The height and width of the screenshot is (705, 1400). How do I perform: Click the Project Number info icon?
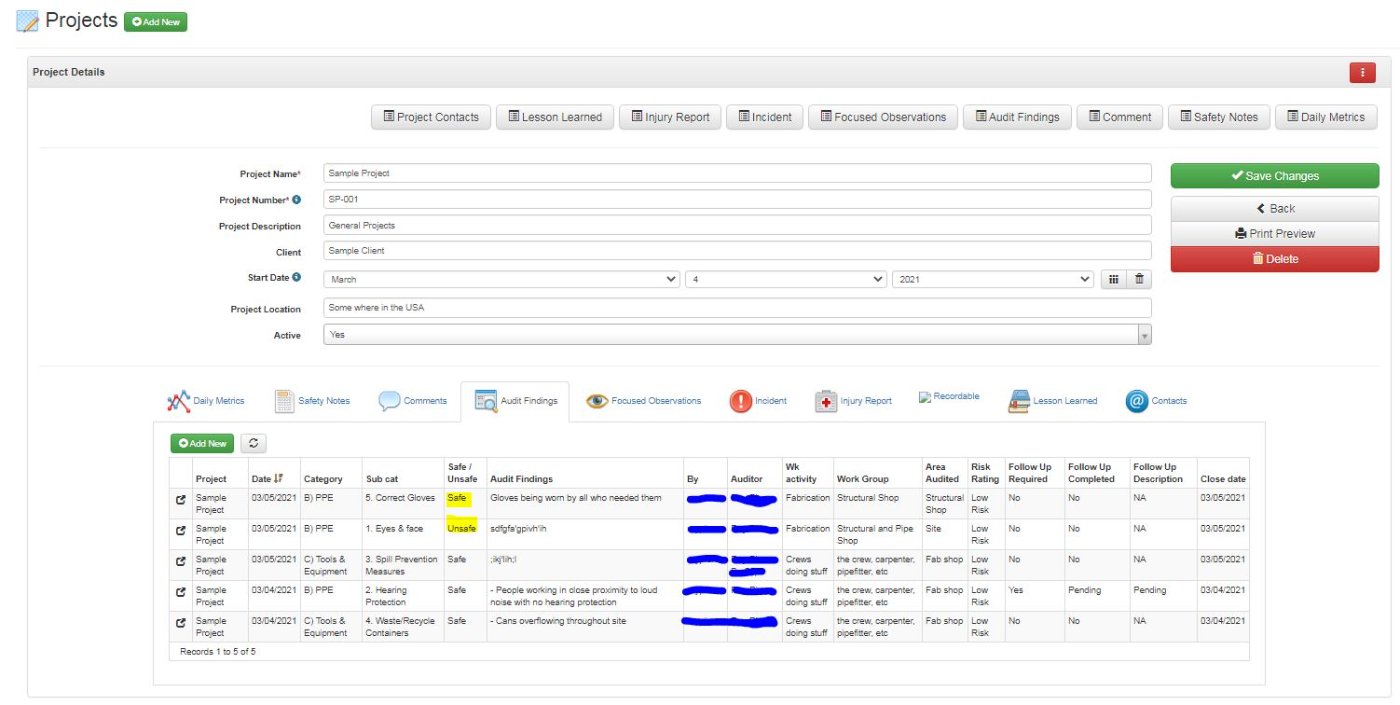(296, 200)
